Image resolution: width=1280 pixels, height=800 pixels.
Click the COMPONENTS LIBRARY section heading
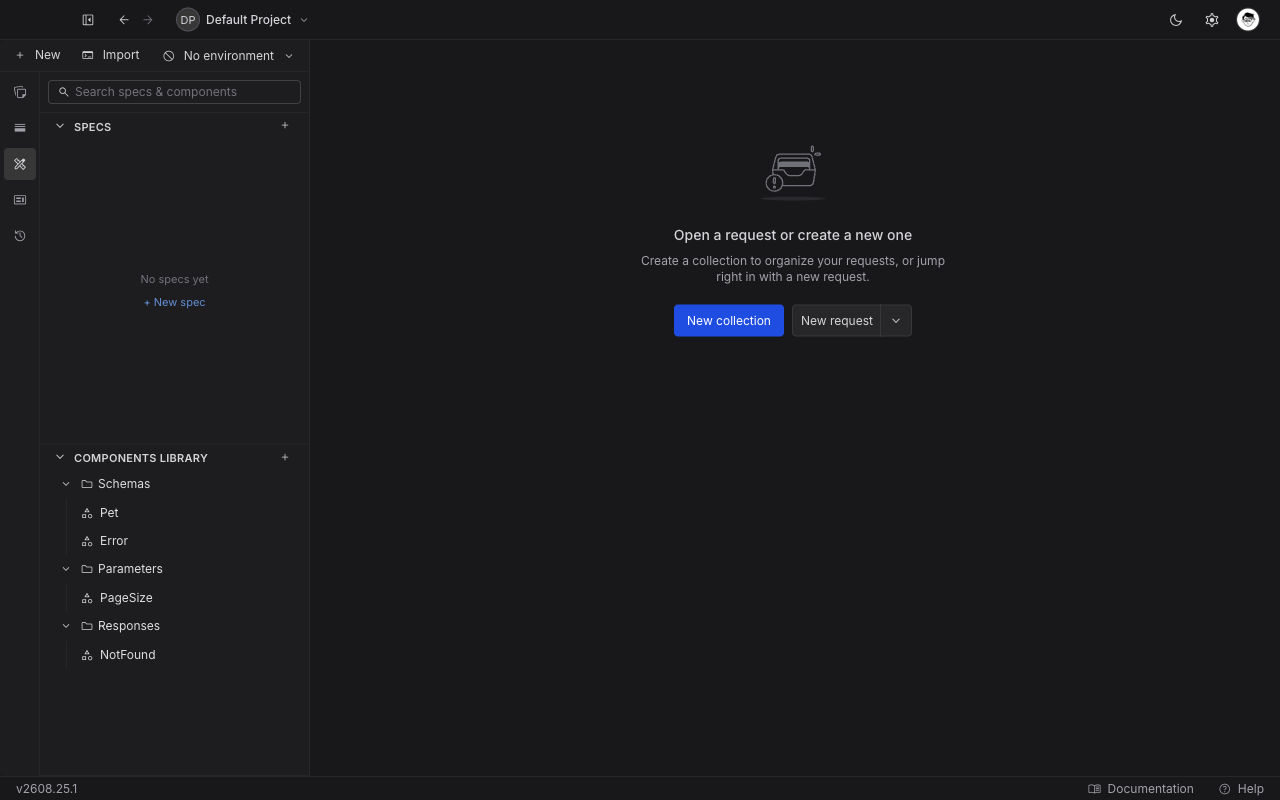click(141, 458)
